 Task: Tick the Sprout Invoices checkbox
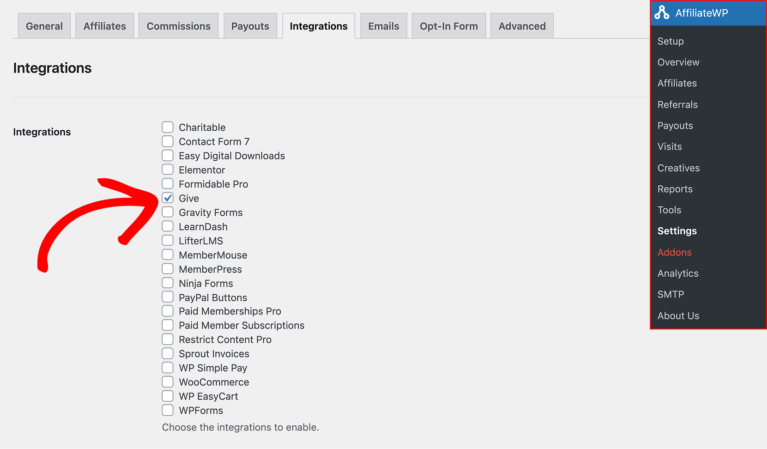pyautogui.click(x=168, y=354)
